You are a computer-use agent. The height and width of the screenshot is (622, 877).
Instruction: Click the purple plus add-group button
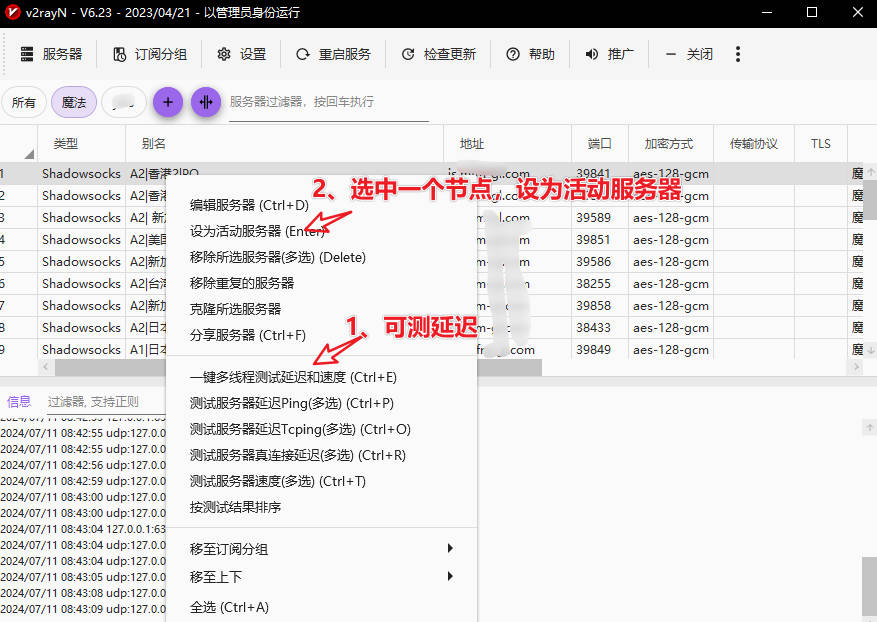pyautogui.click(x=168, y=102)
